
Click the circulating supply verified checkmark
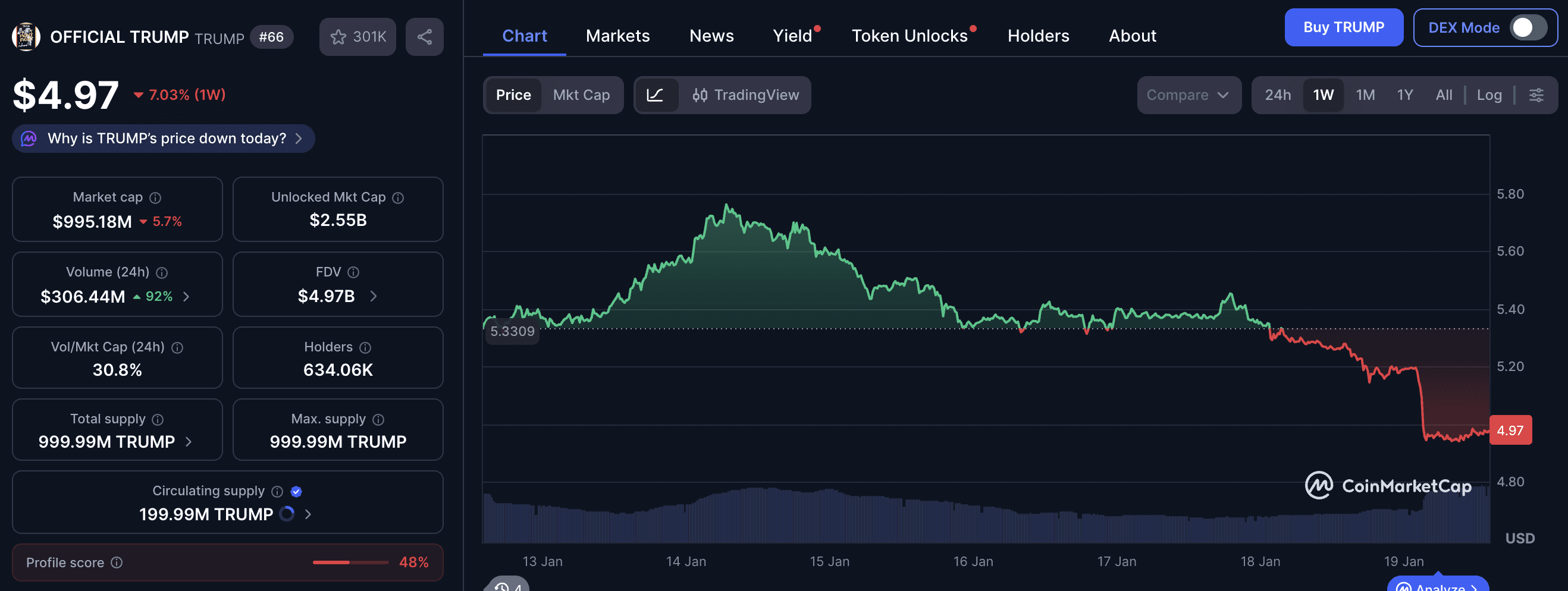296,491
